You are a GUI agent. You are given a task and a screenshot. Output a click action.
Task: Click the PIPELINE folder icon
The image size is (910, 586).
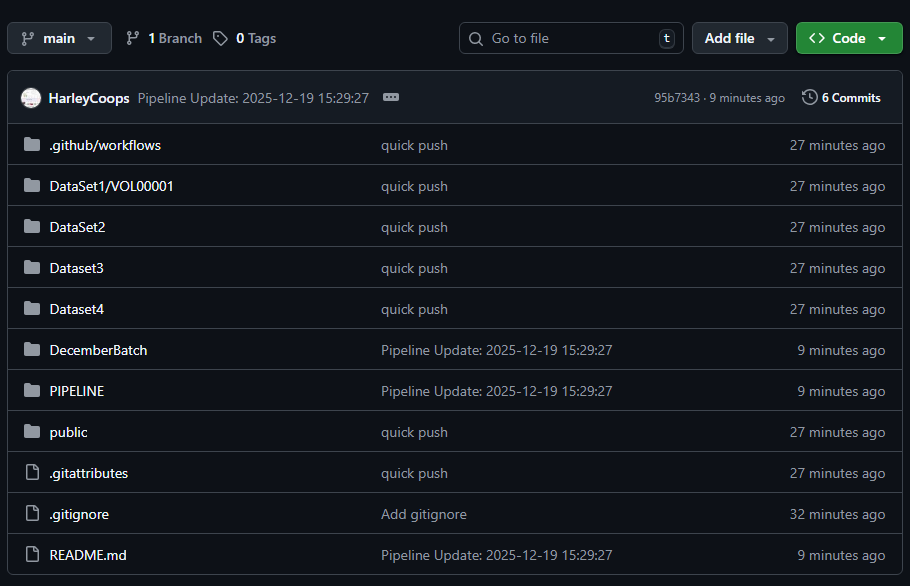coord(32,391)
